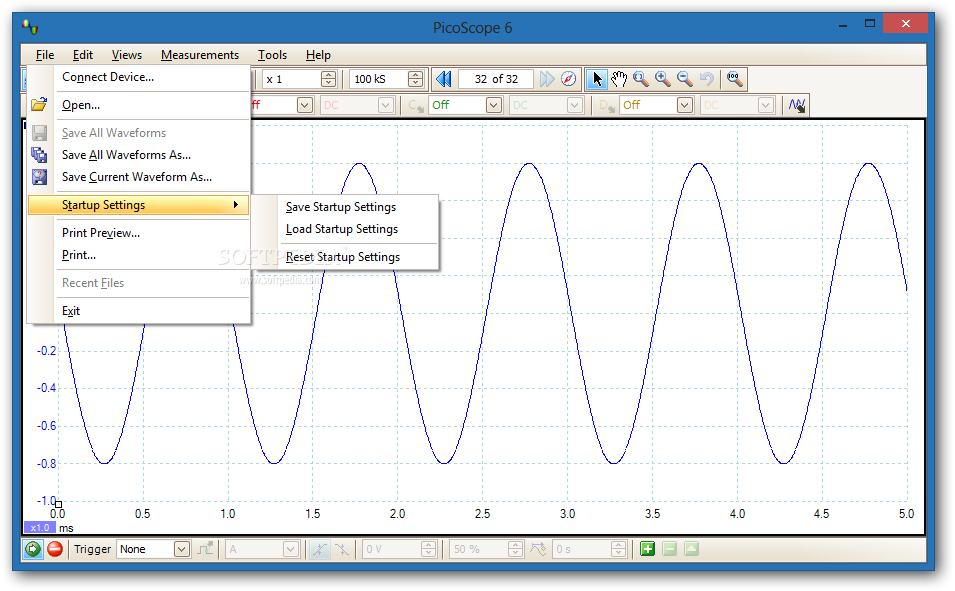This screenshot has height=591, width=955.
Task: Open the Edit menu
Action: coord(83,55)
